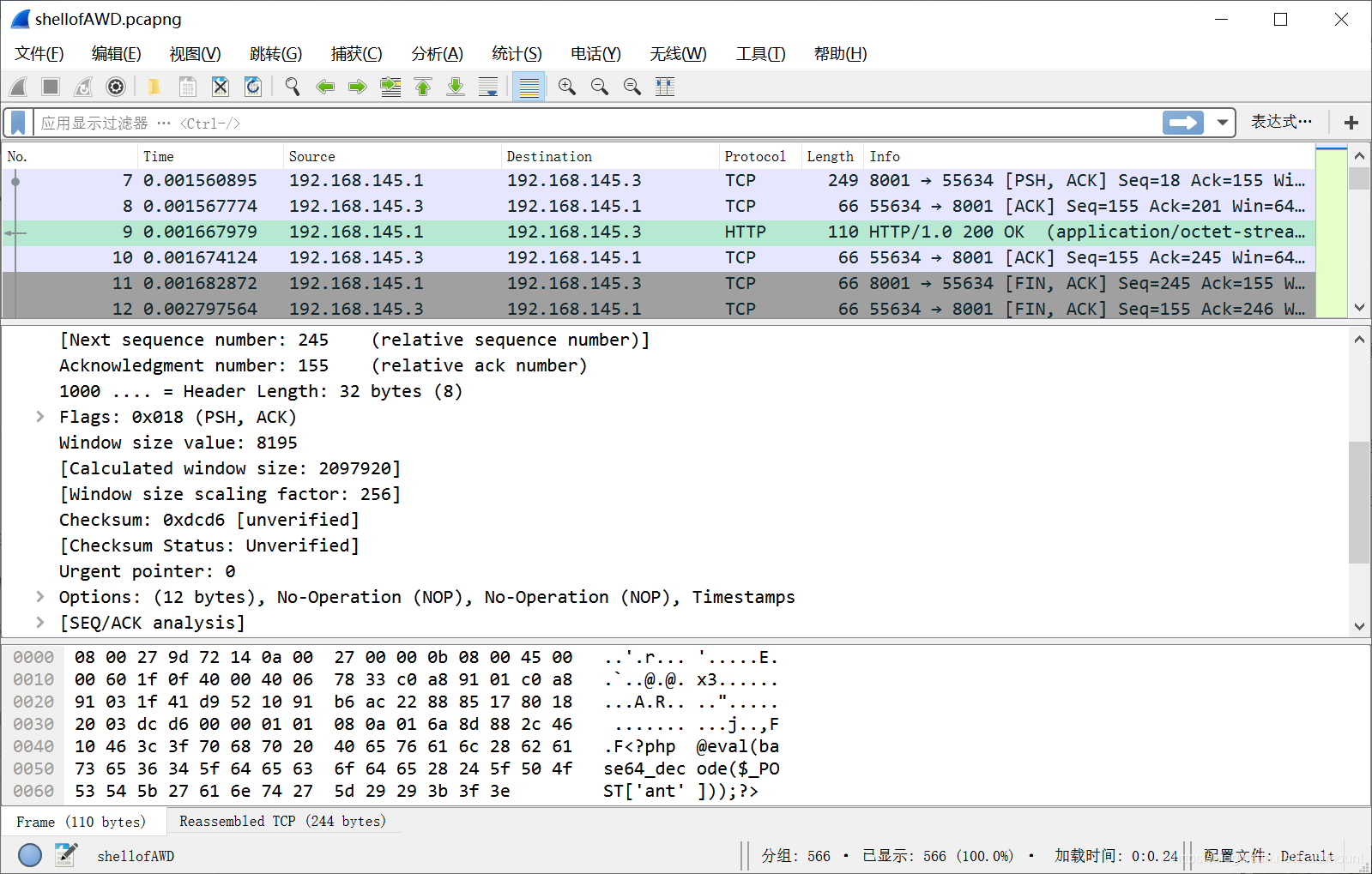Sort packet list by Info column
This screenshot has width=1372, height=874.
(1090, 156)
